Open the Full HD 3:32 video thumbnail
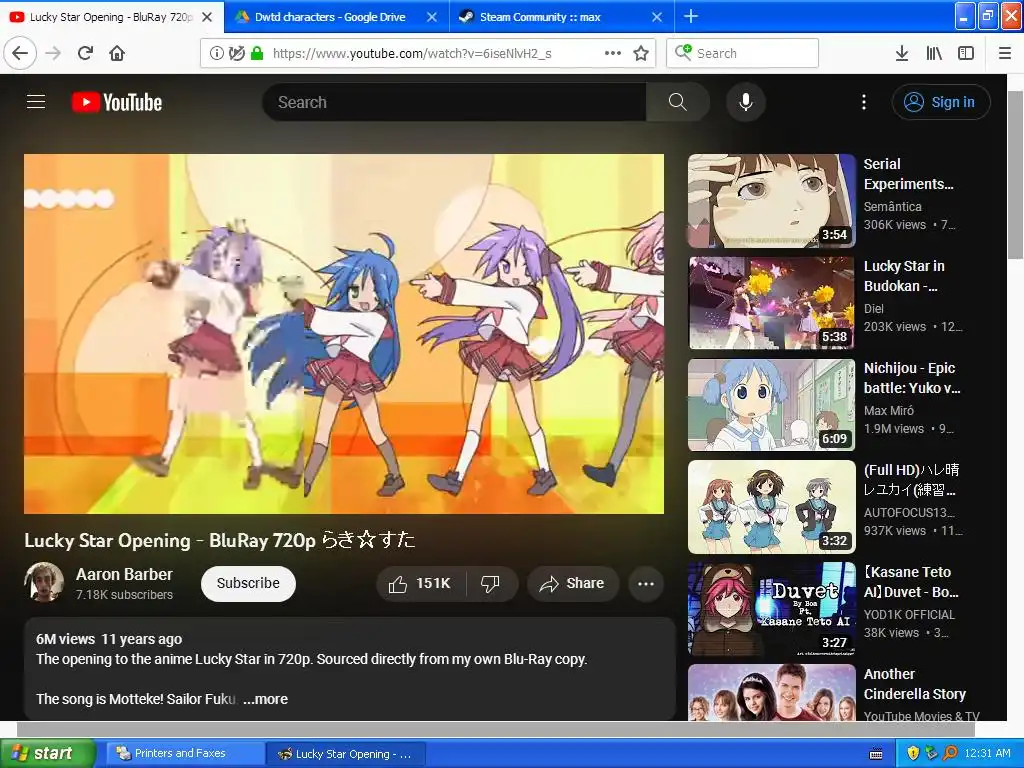 771,507
